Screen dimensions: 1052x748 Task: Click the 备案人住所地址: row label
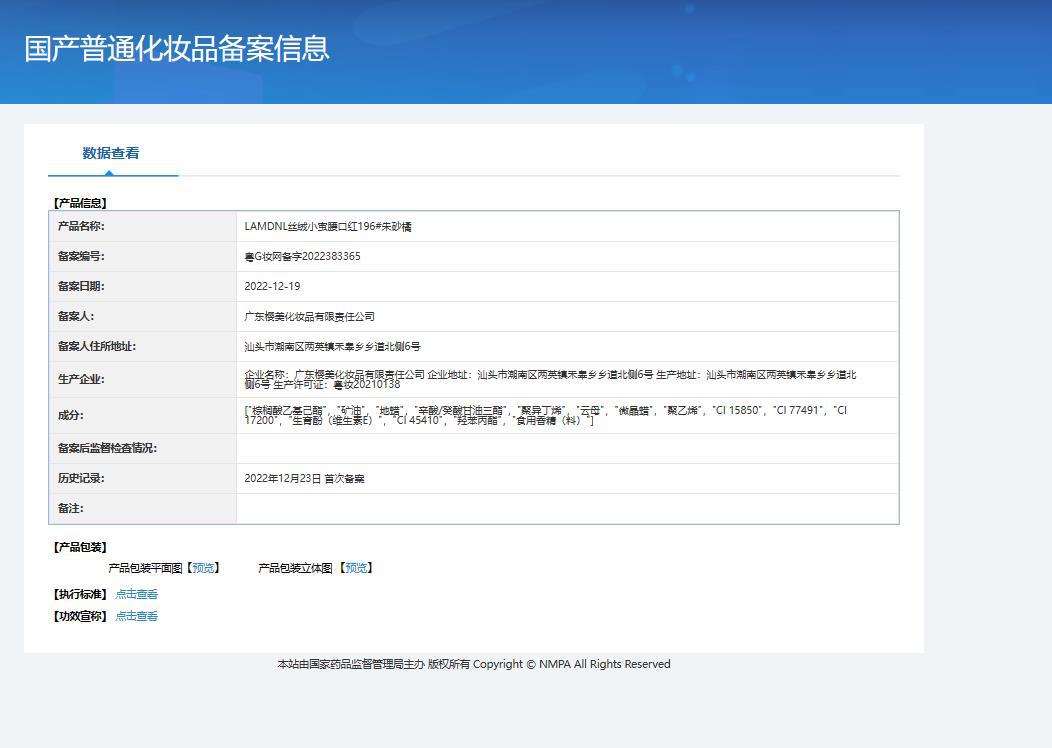pyautogui.click(x=97, y=347)
